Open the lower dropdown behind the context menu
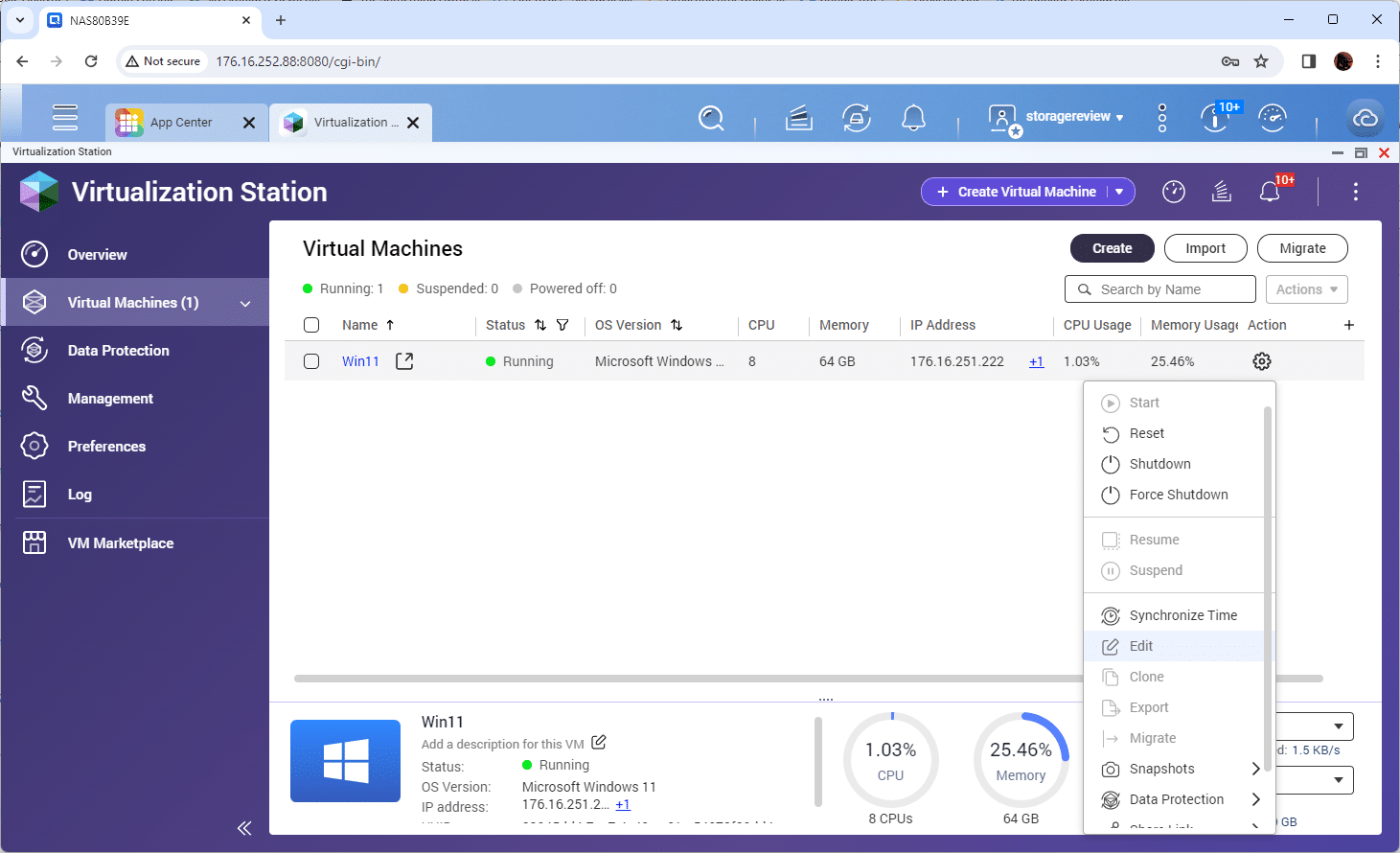Image resolution: width=1400 pixels, height=853 pixels. click(x=1339, y=780)
